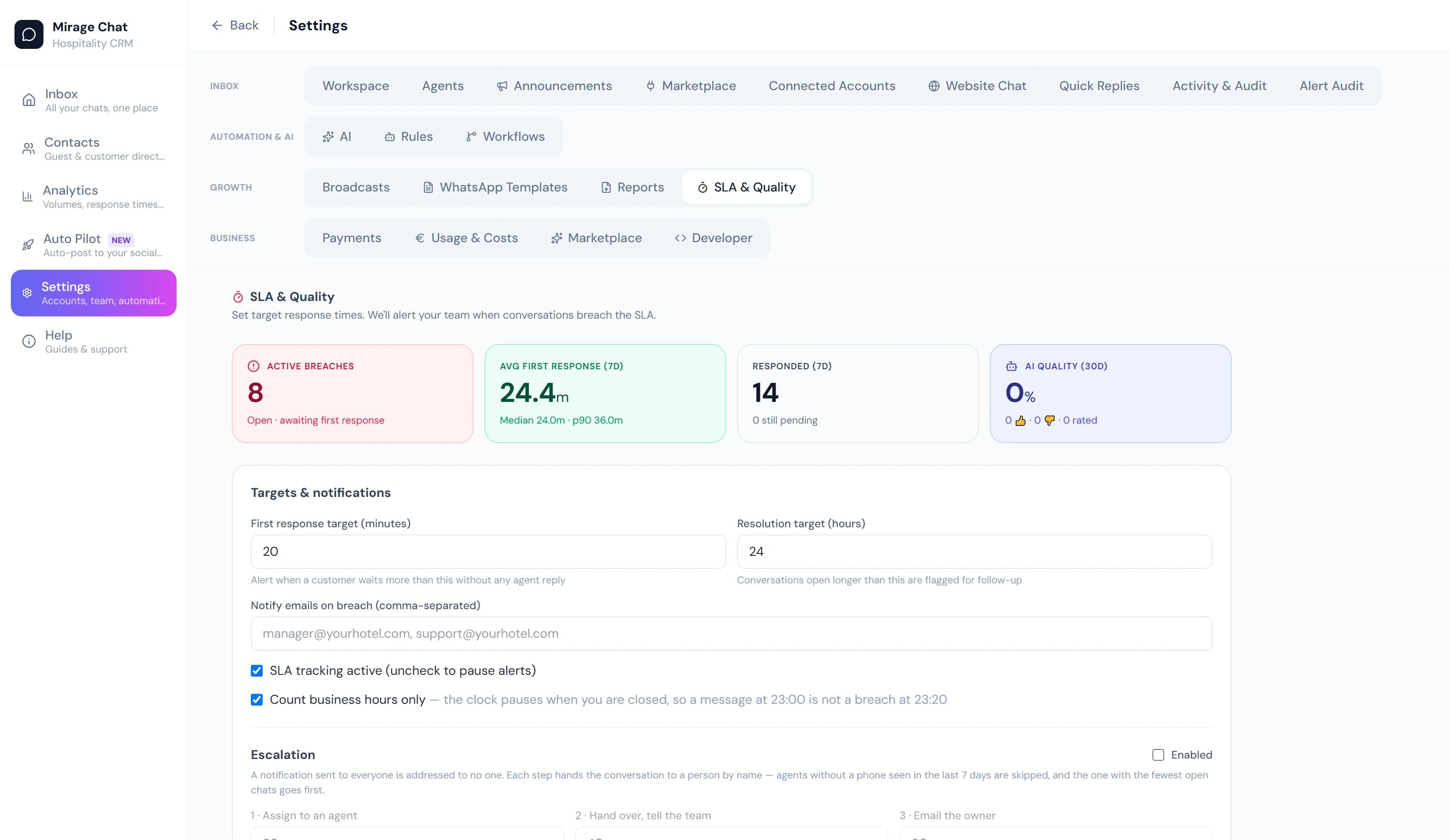
Task: Click the Inbox home icon in sidebar
Action: [x=29, y=100]
